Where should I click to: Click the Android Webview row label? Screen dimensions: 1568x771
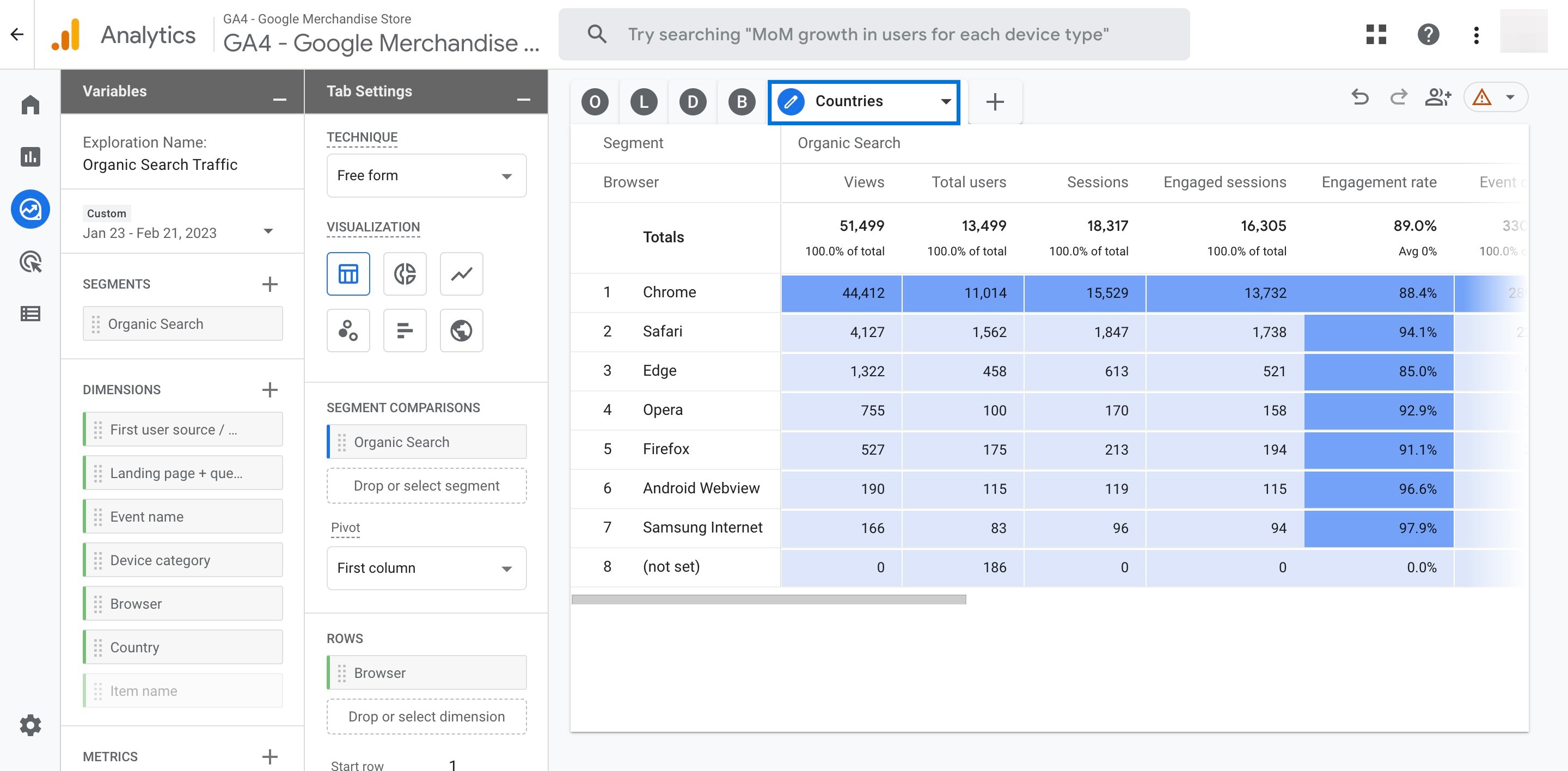pyautogui.click(x=701, y=488)
